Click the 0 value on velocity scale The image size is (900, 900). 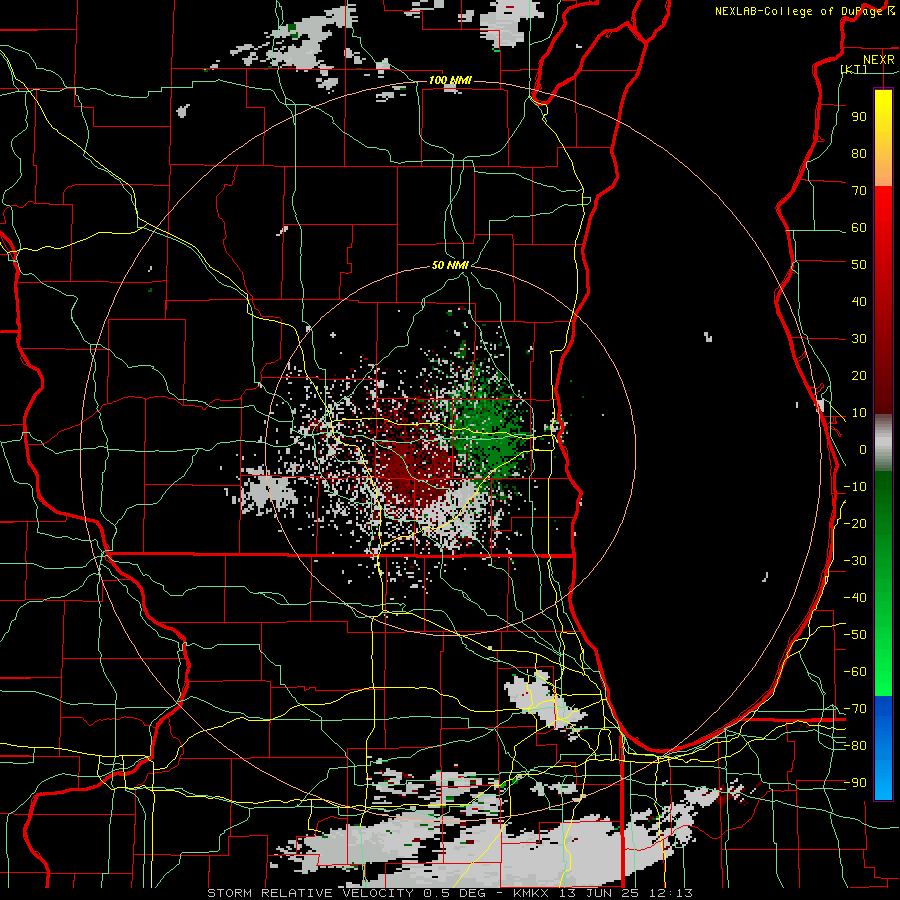pyautogui.click(x=863, y=449)
